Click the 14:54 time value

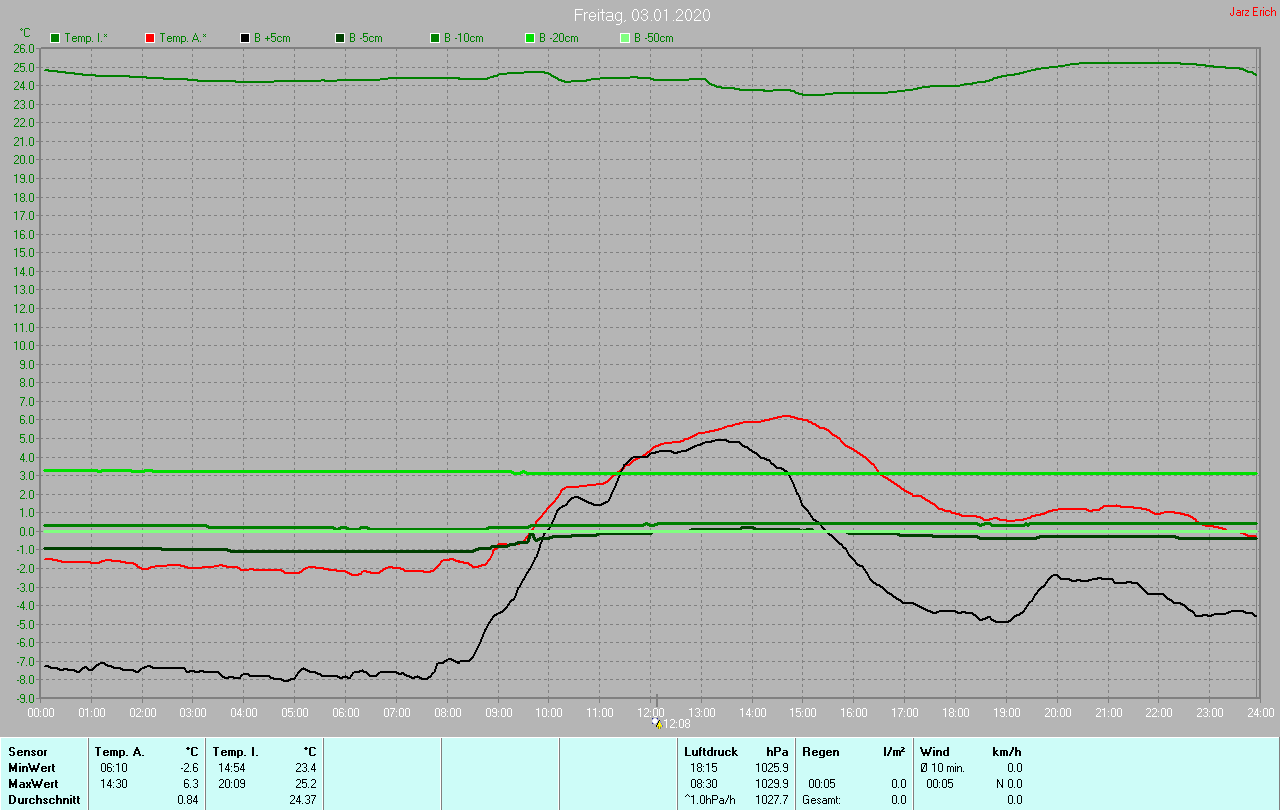[x=231, y=768]
